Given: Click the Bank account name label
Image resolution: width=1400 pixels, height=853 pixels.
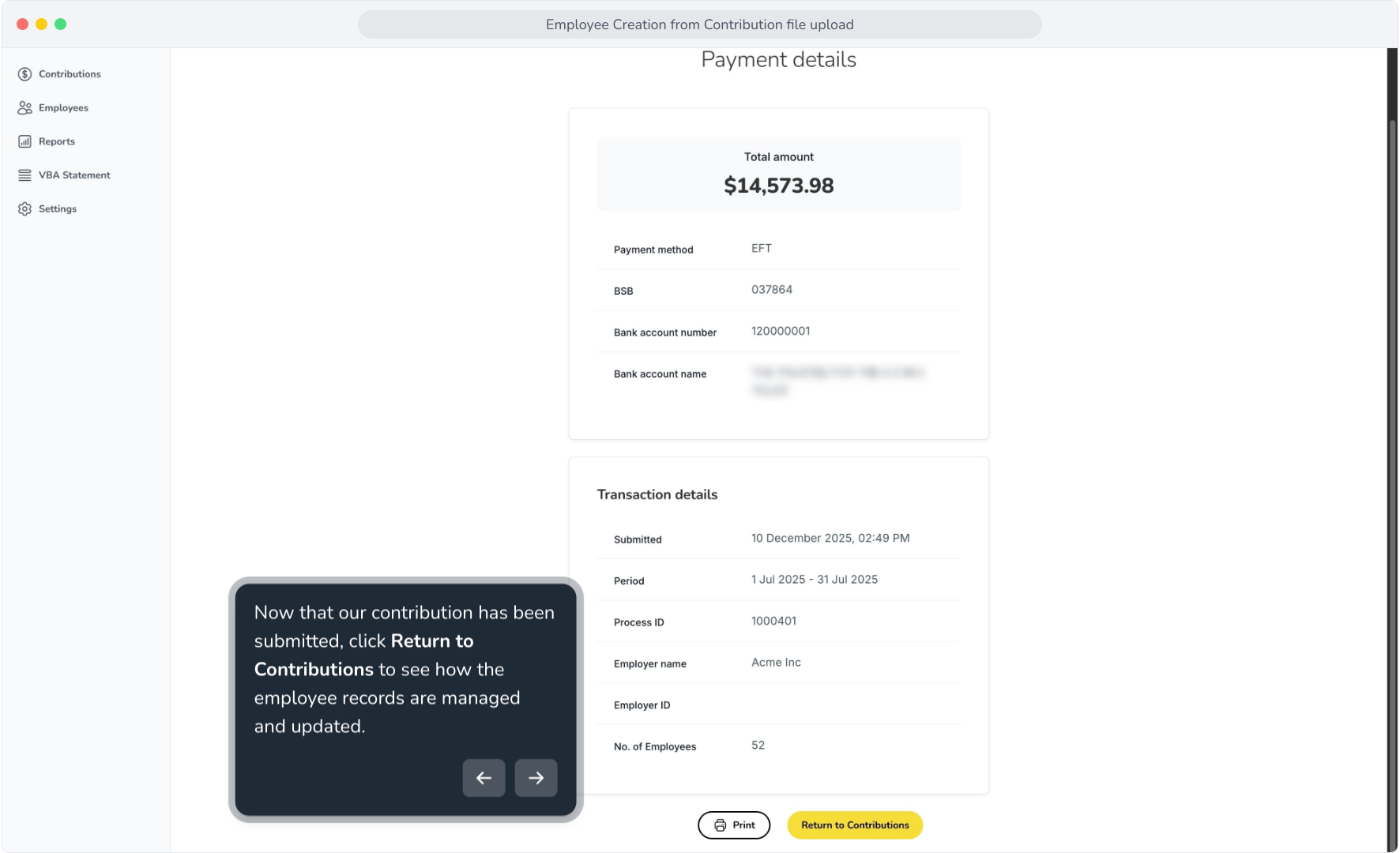Looking at the screenshot, I should (660, 374).
